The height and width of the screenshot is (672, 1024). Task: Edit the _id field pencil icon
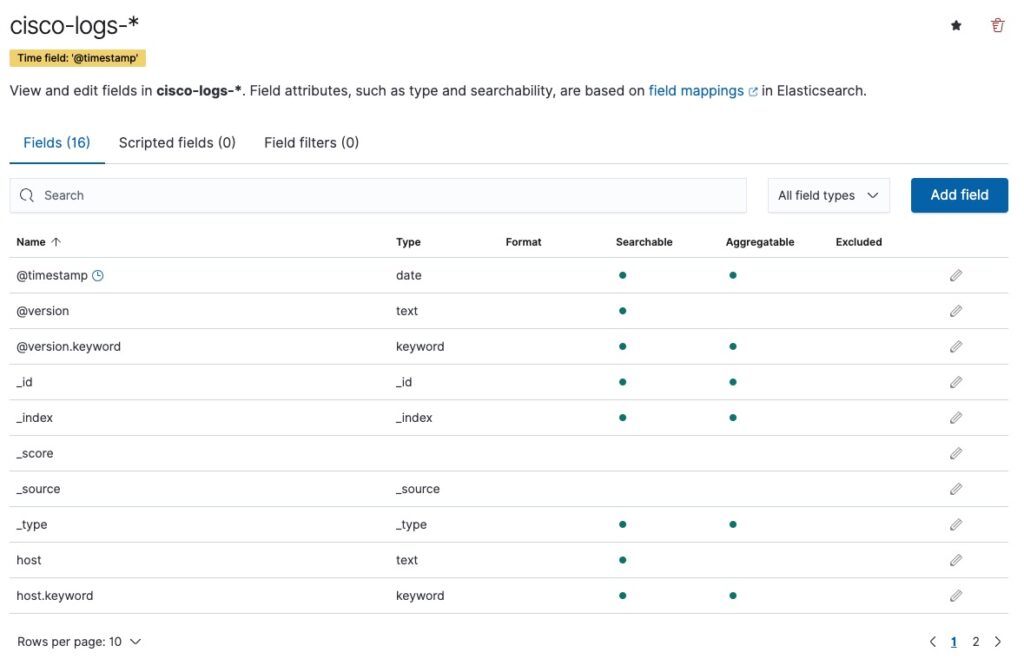(x=955, y=382)
